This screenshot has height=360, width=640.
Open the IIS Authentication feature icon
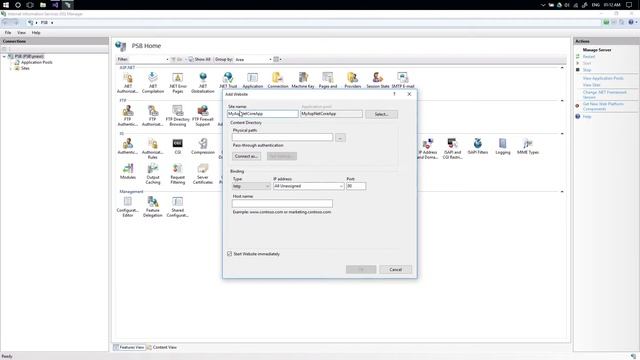[127, 146]
